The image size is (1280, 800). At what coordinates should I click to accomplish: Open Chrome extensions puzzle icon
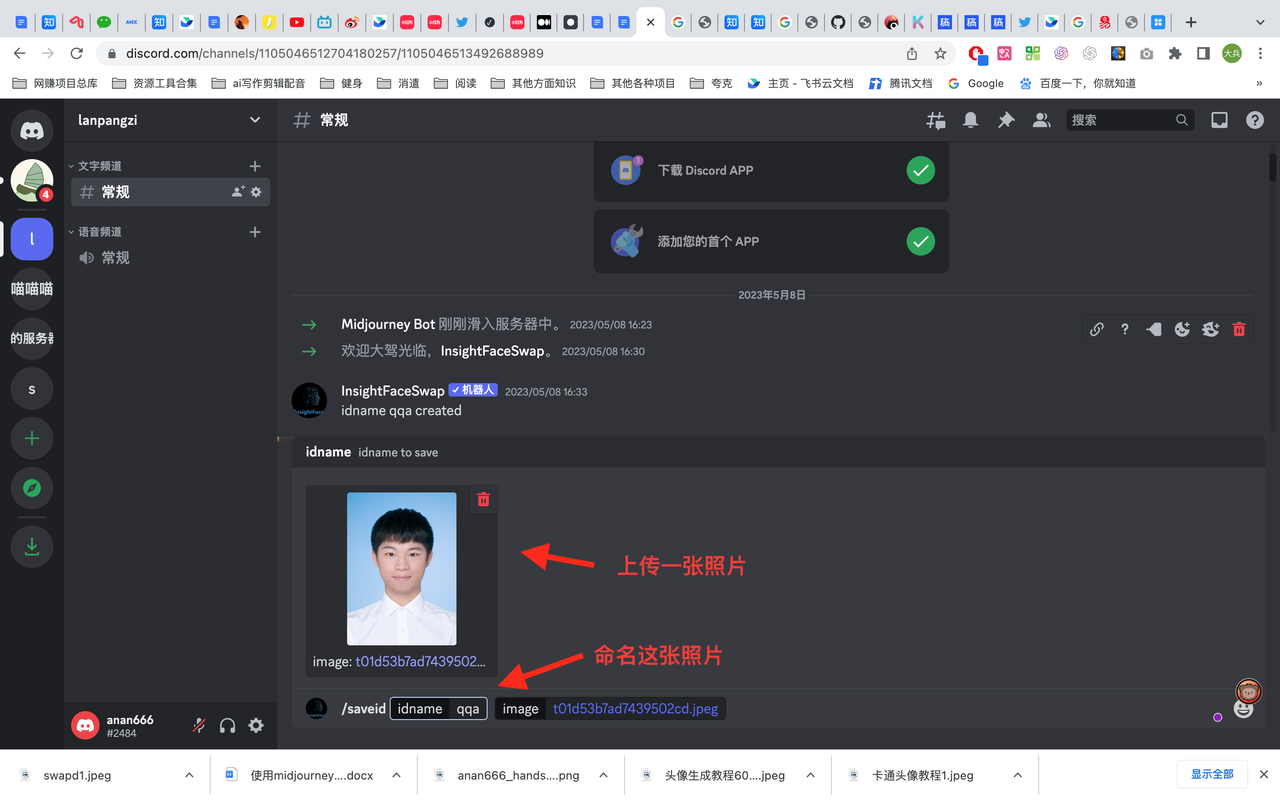coord(1175,53)
